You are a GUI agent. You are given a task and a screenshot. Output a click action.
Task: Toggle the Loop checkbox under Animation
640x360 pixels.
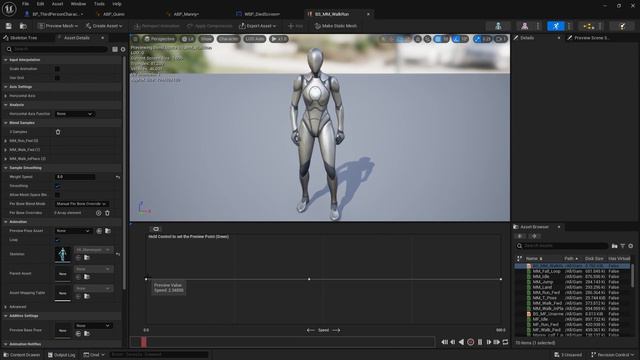pyautogui.click(x=58, y=240)
